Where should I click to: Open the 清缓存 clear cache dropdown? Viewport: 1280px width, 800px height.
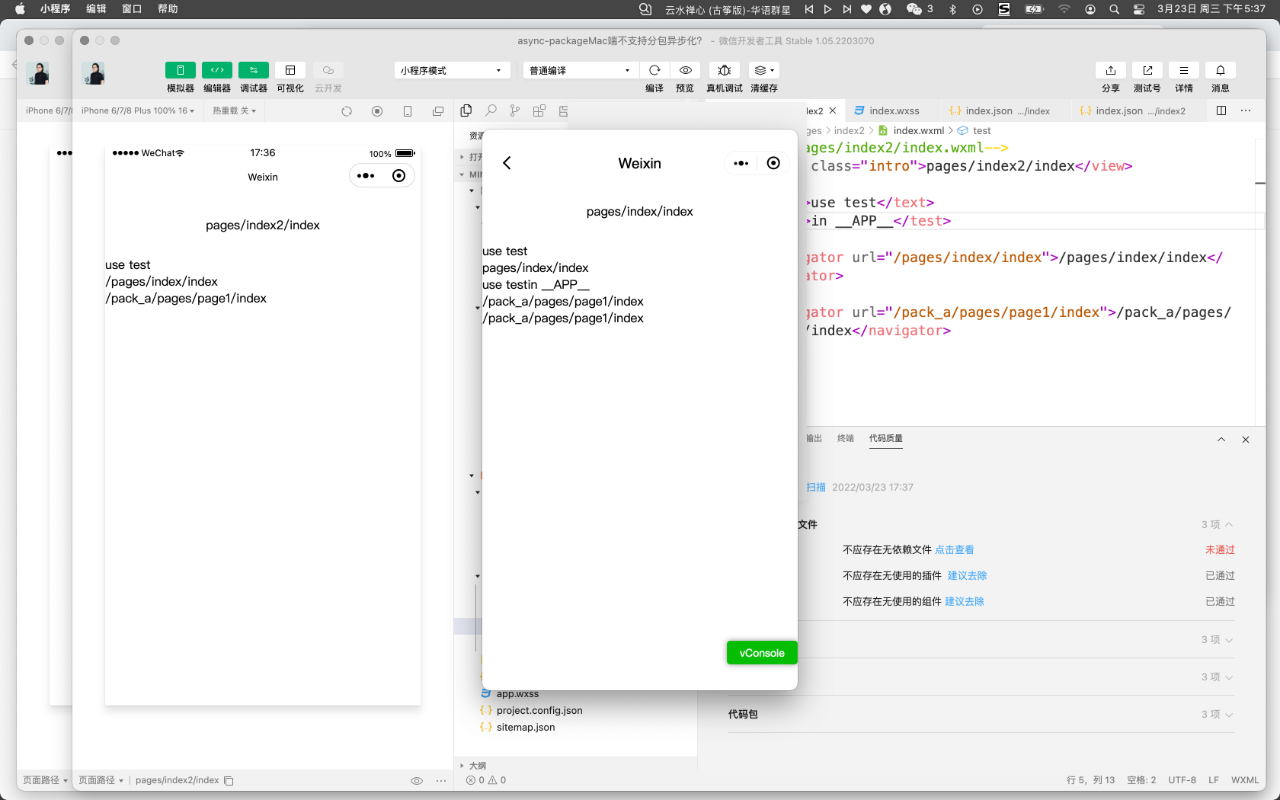pyautogui.click(x=764, y=70)
